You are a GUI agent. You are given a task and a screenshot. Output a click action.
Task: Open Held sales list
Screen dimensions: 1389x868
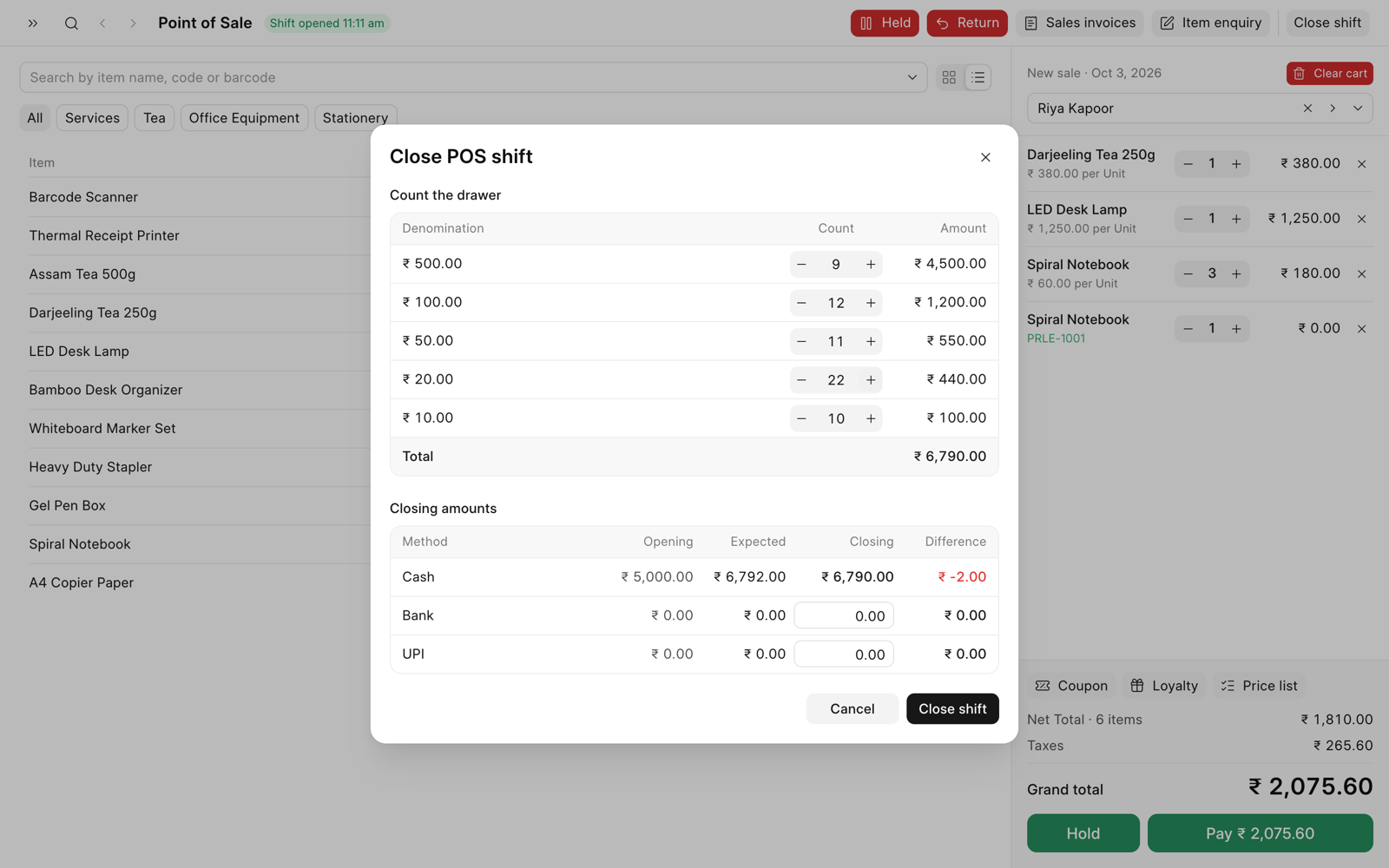pyautogui.click(x=885, y=23)
